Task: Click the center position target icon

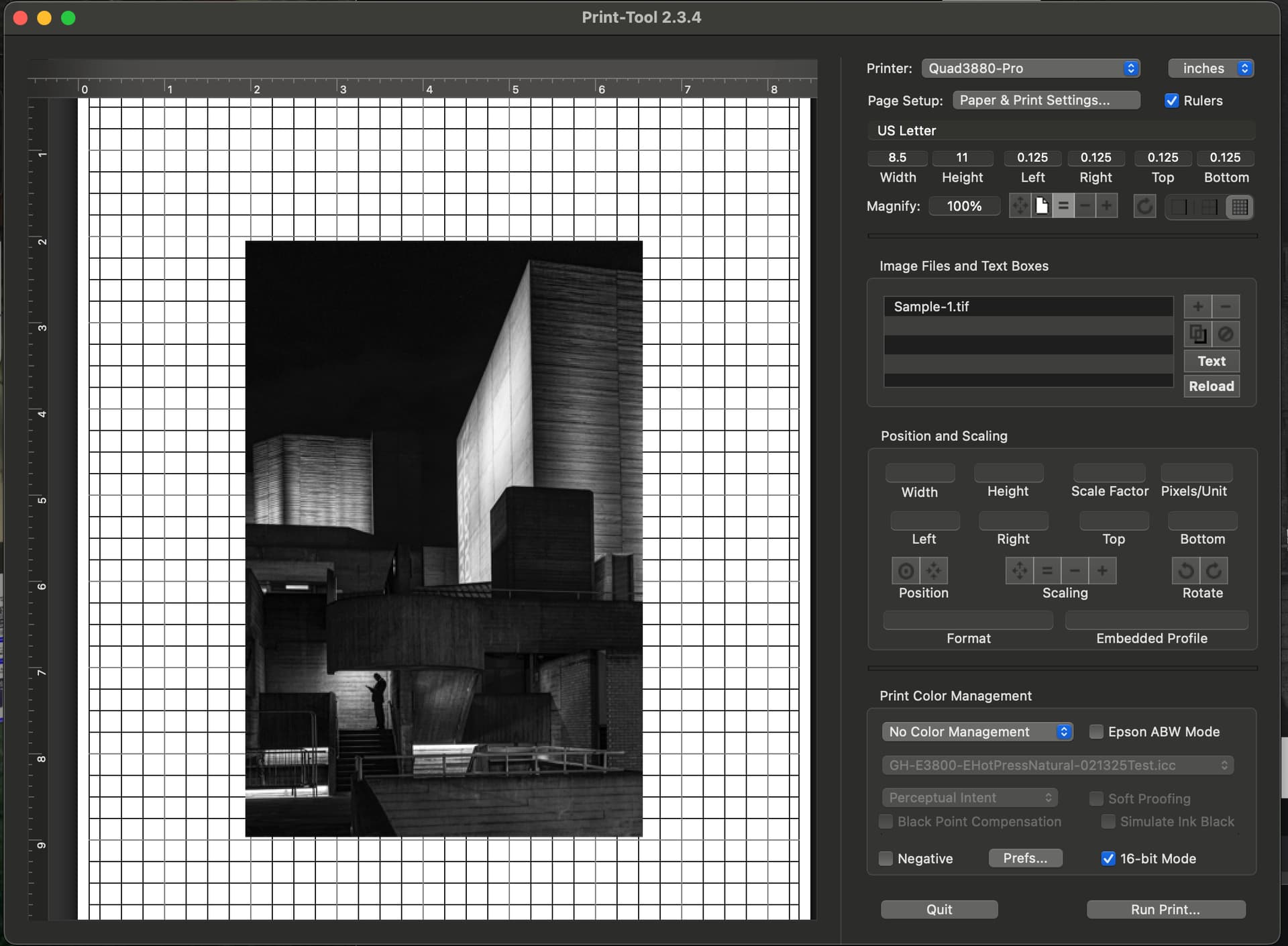Action: tap(906, 571)
